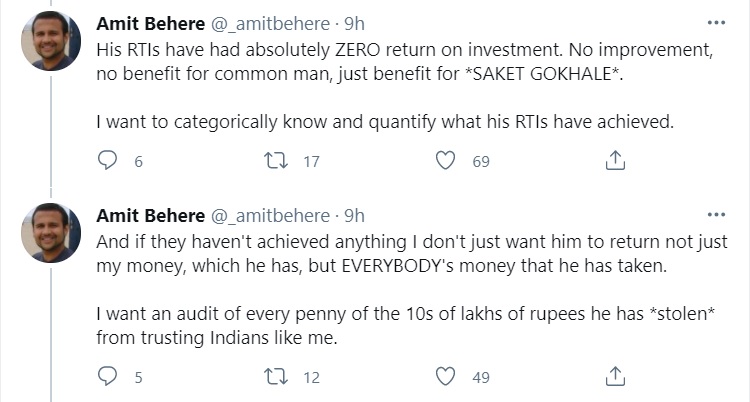Click profile picture on the first tweet

51,41
